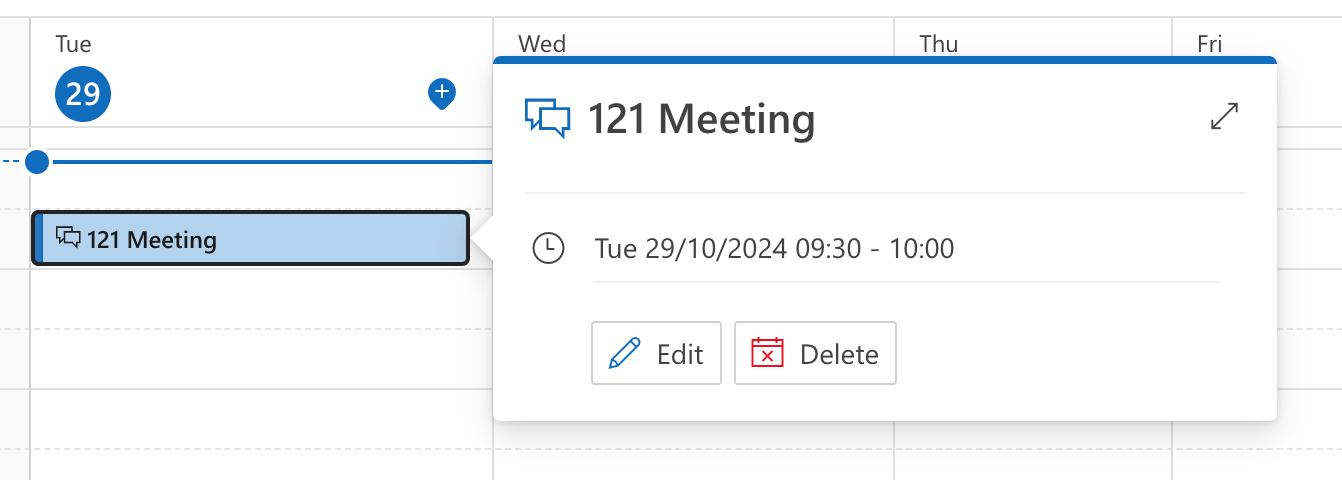1342x480 pixels.
Task: Click the blue plus pin icon on Tuesday
Action: tap(442, 94)
